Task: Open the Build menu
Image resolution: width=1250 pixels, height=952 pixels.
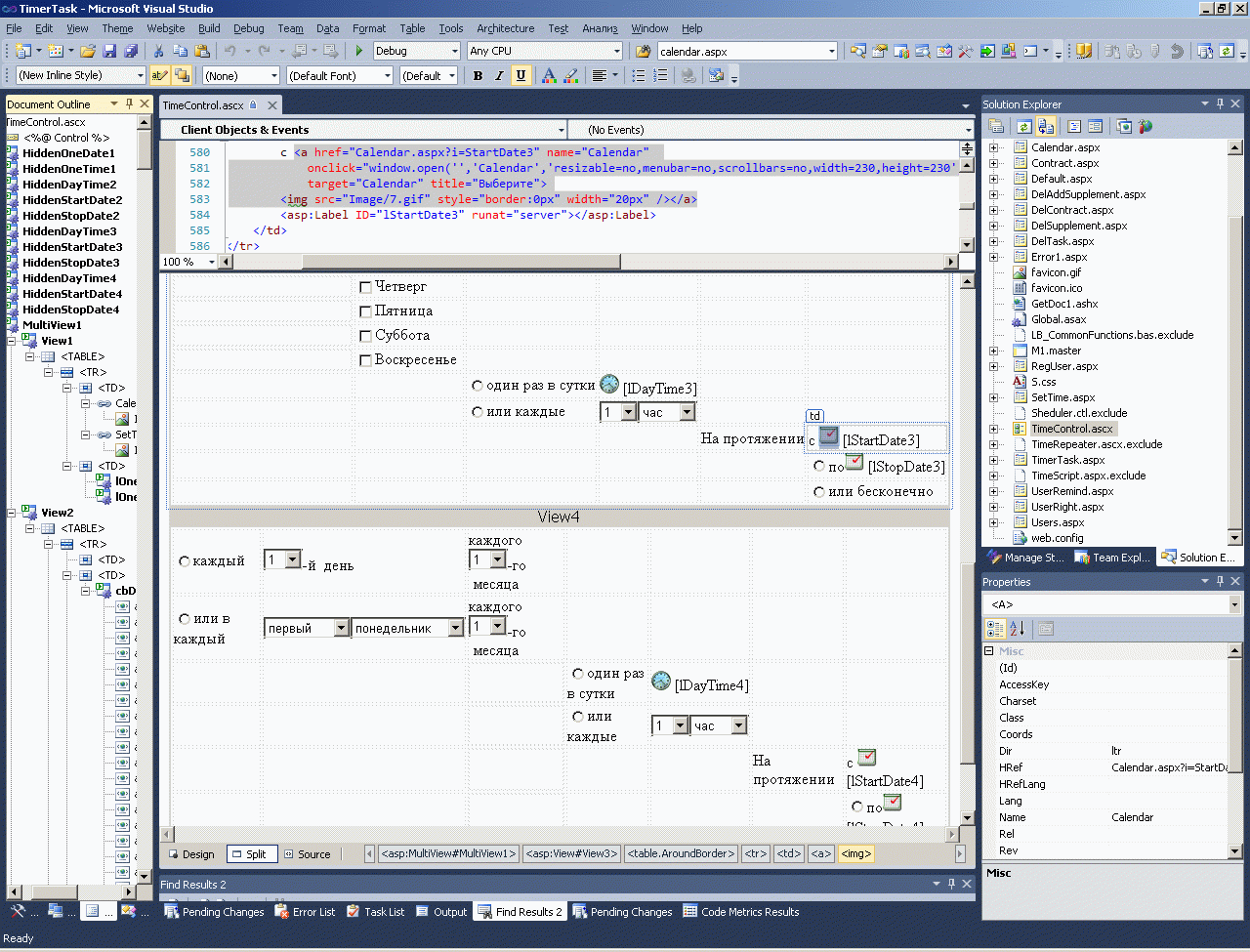Action: pos(209,28)
